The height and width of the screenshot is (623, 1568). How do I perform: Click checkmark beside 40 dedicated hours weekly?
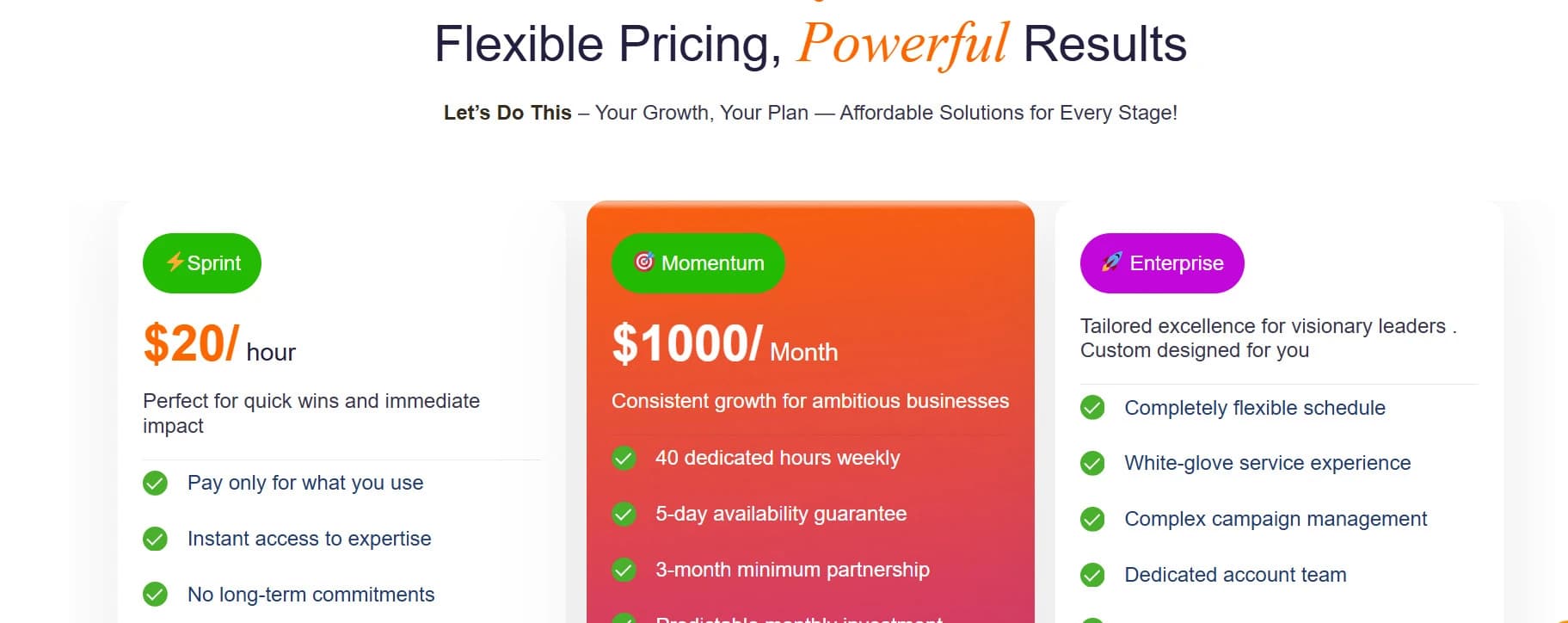pos(624,459)
